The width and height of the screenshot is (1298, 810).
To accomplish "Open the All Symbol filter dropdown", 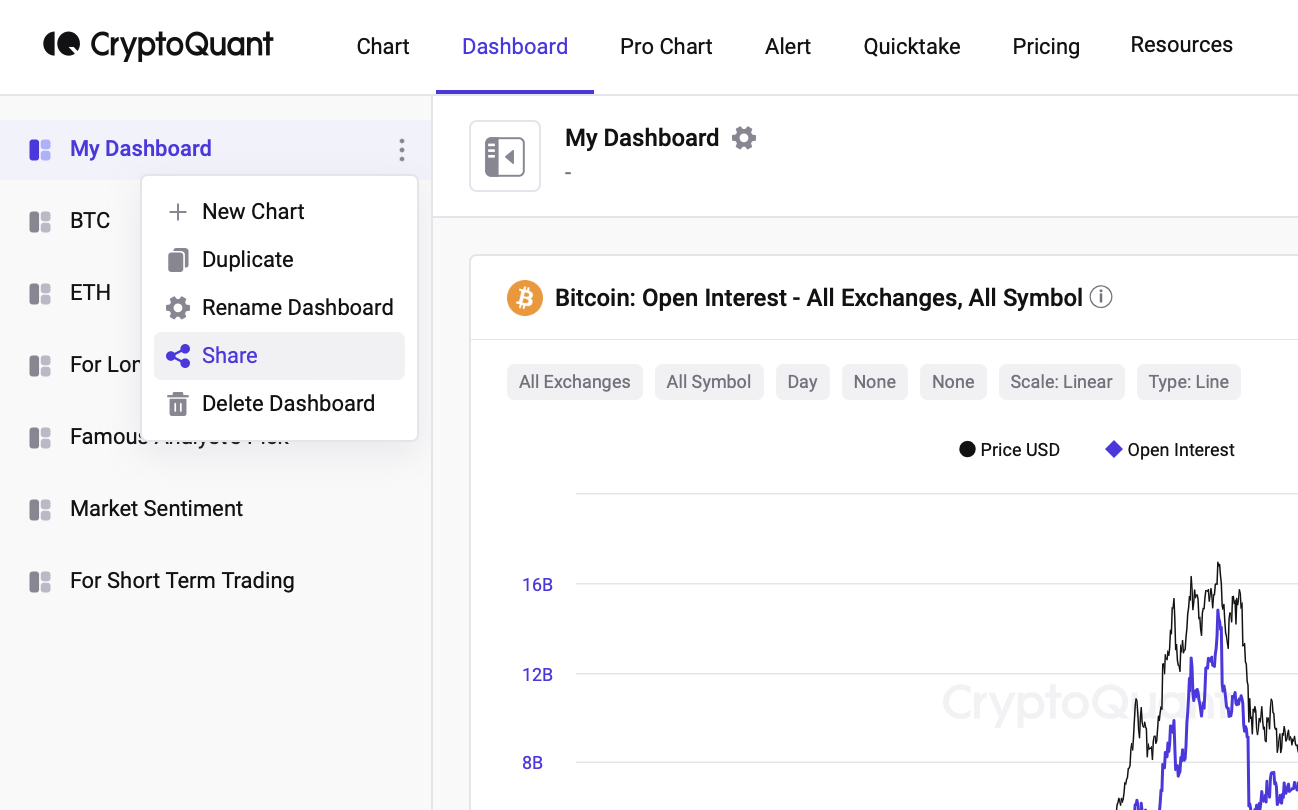I will pyautogui.click(x=708, y=382).
